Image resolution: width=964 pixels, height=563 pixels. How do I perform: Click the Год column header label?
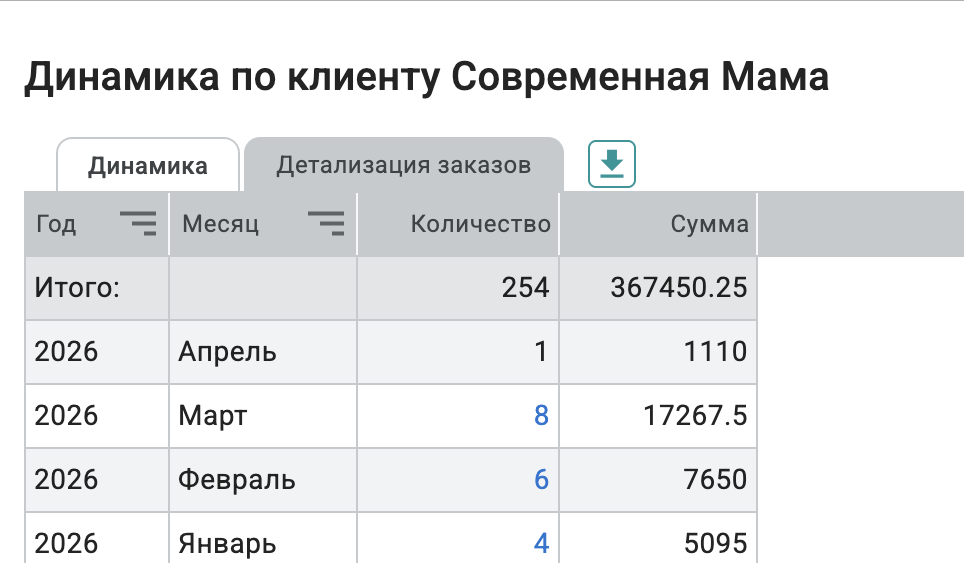click(x=56, y=224)
